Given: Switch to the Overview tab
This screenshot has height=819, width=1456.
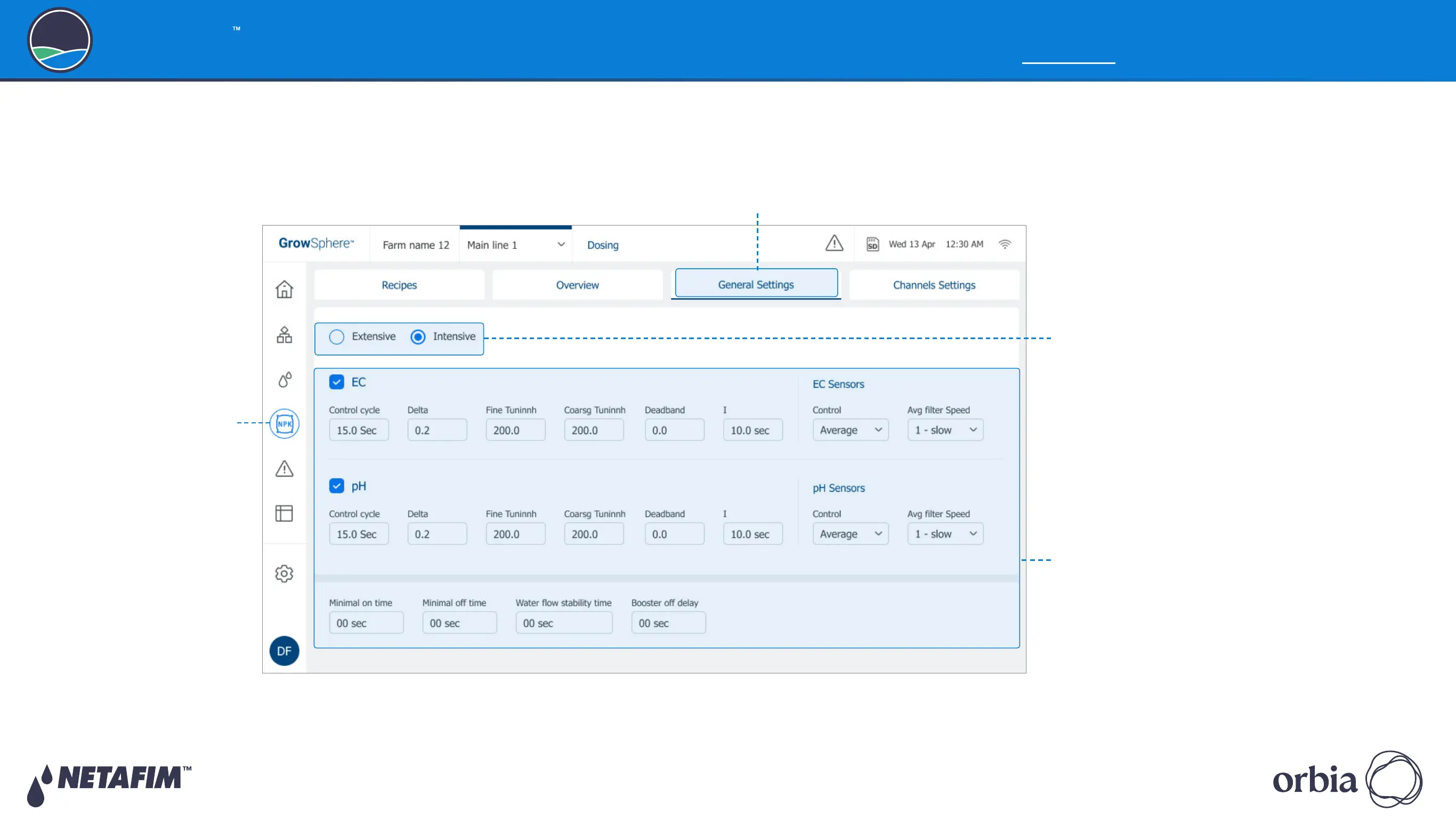Looking at the screenshot, I should pyautogui.click(x=577, y=285).
